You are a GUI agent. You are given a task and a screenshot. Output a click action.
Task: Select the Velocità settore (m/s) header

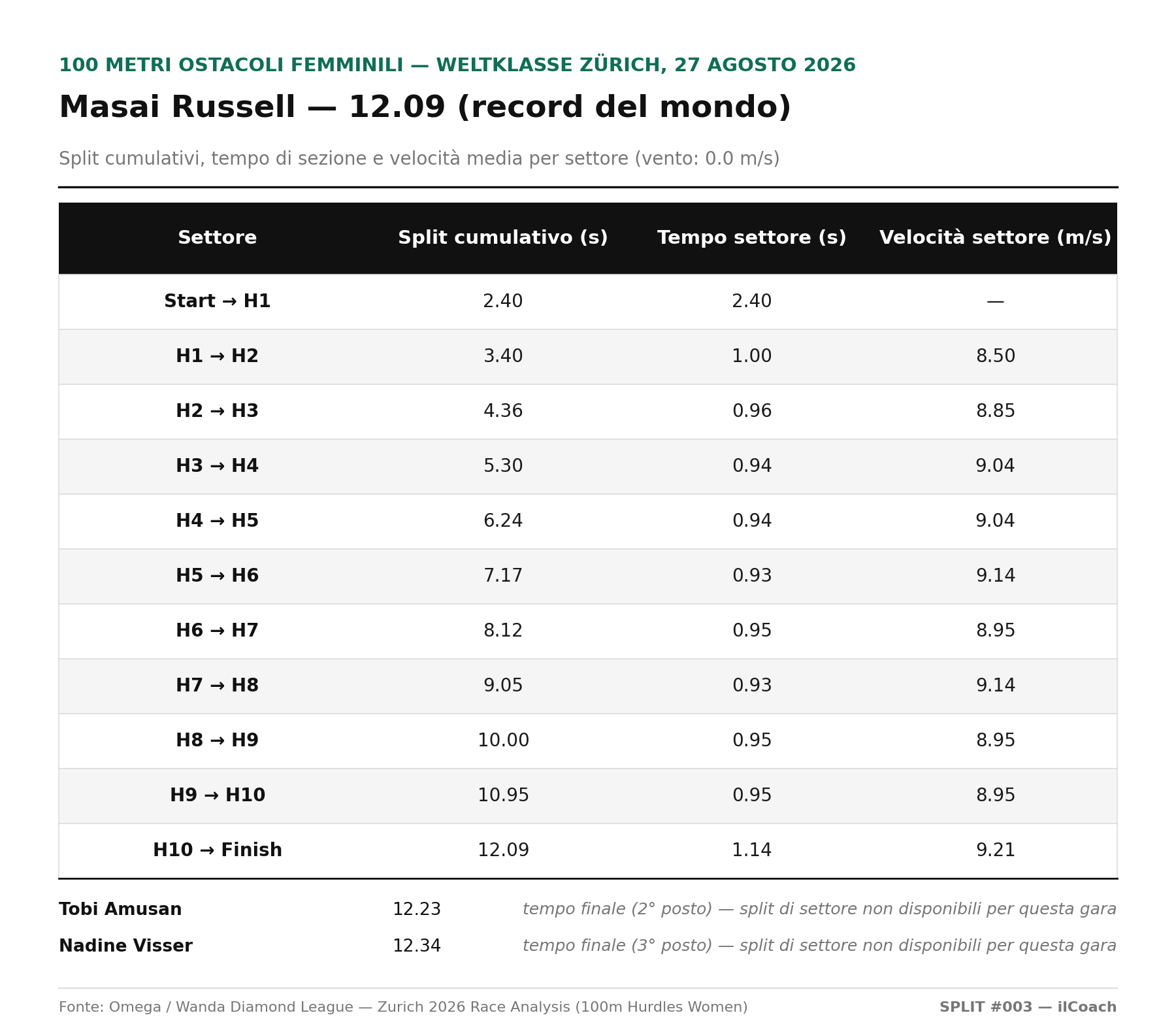point(995,238)
